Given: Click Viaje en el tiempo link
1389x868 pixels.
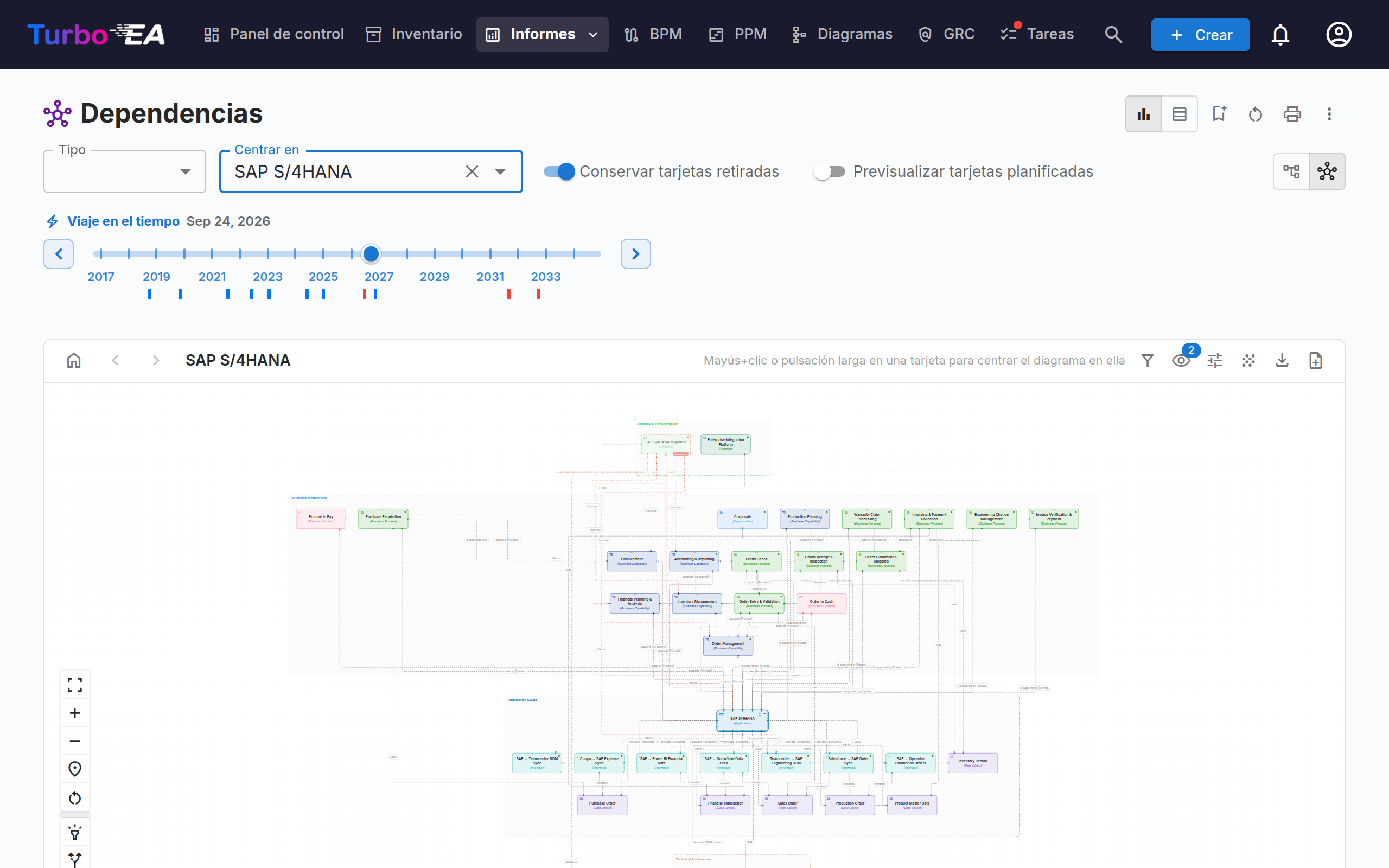Looking at the screenshot, I should [x=123, y=221].
